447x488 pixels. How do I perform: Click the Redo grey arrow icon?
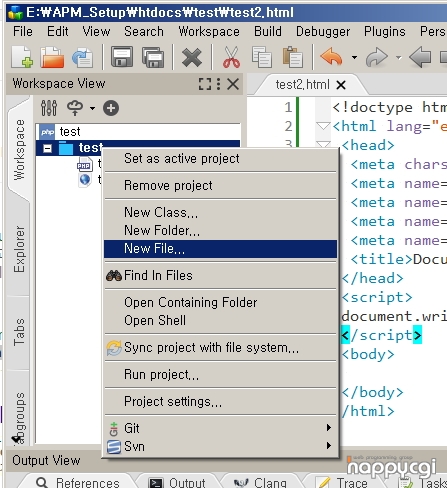377,57
